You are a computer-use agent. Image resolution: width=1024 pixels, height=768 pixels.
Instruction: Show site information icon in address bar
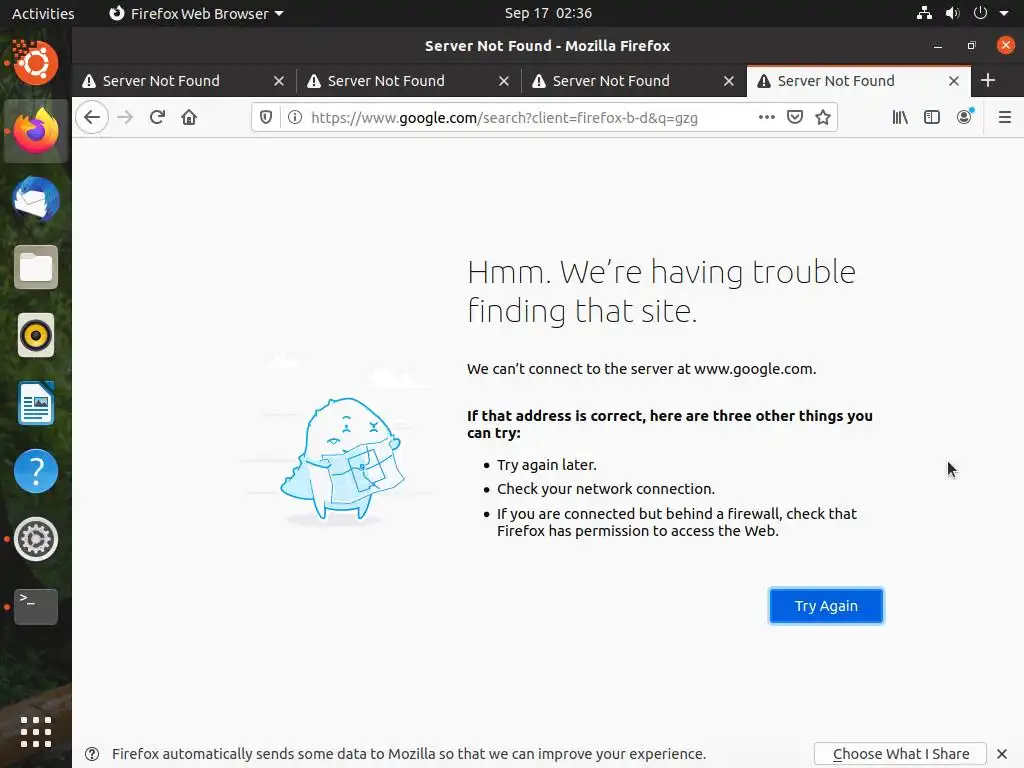[x=295, y=118]
